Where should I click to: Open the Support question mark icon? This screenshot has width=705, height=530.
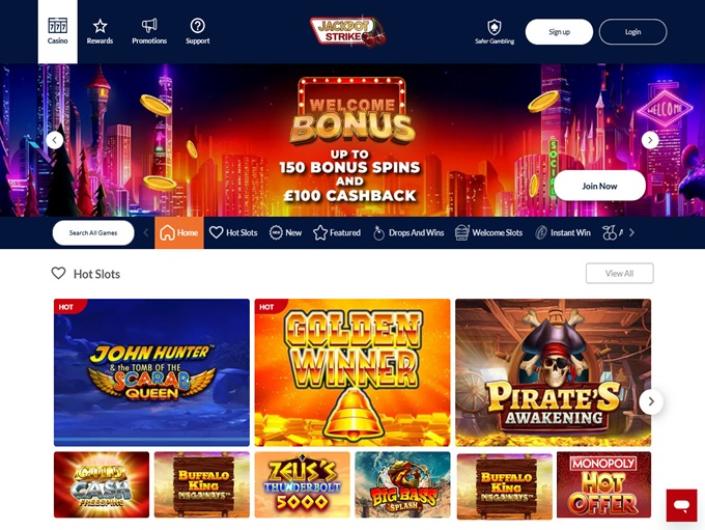point(197,26)
